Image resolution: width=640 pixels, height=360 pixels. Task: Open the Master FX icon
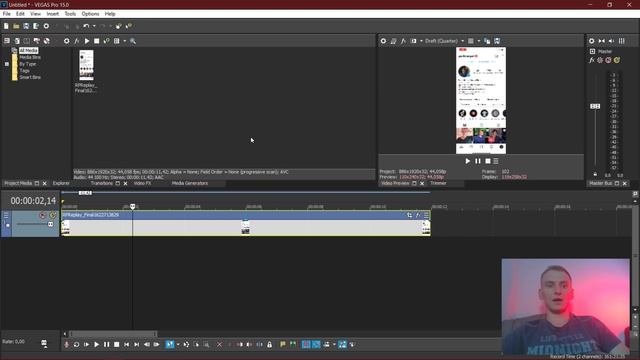click(592, 60)
